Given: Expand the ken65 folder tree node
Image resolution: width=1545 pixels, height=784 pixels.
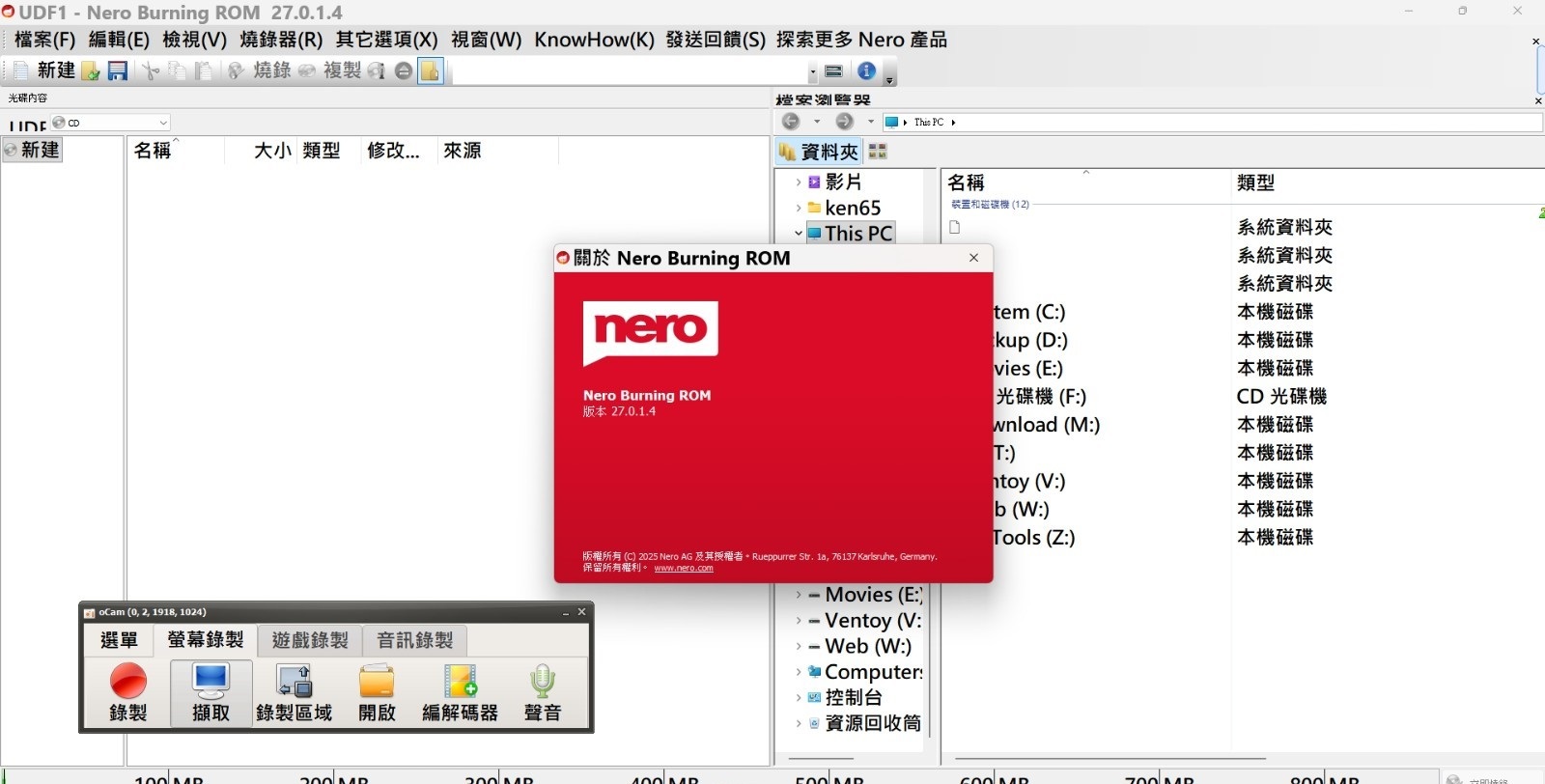Looking at the screenshot, I should pos(799,208).
